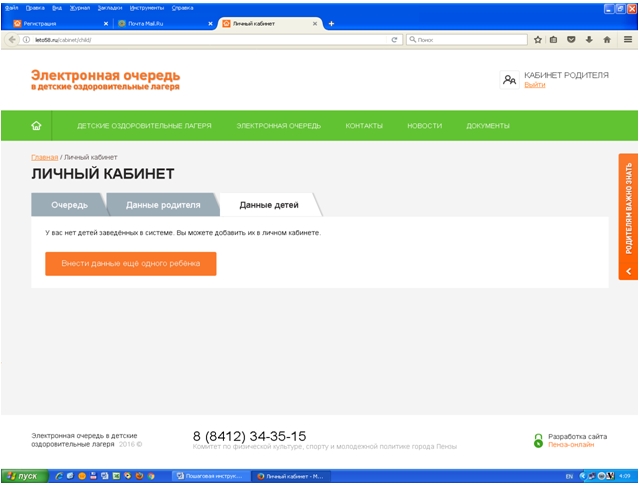
Task: Click 'Внести данные ещё одного ребёнка' button
Action: [130, 263]
